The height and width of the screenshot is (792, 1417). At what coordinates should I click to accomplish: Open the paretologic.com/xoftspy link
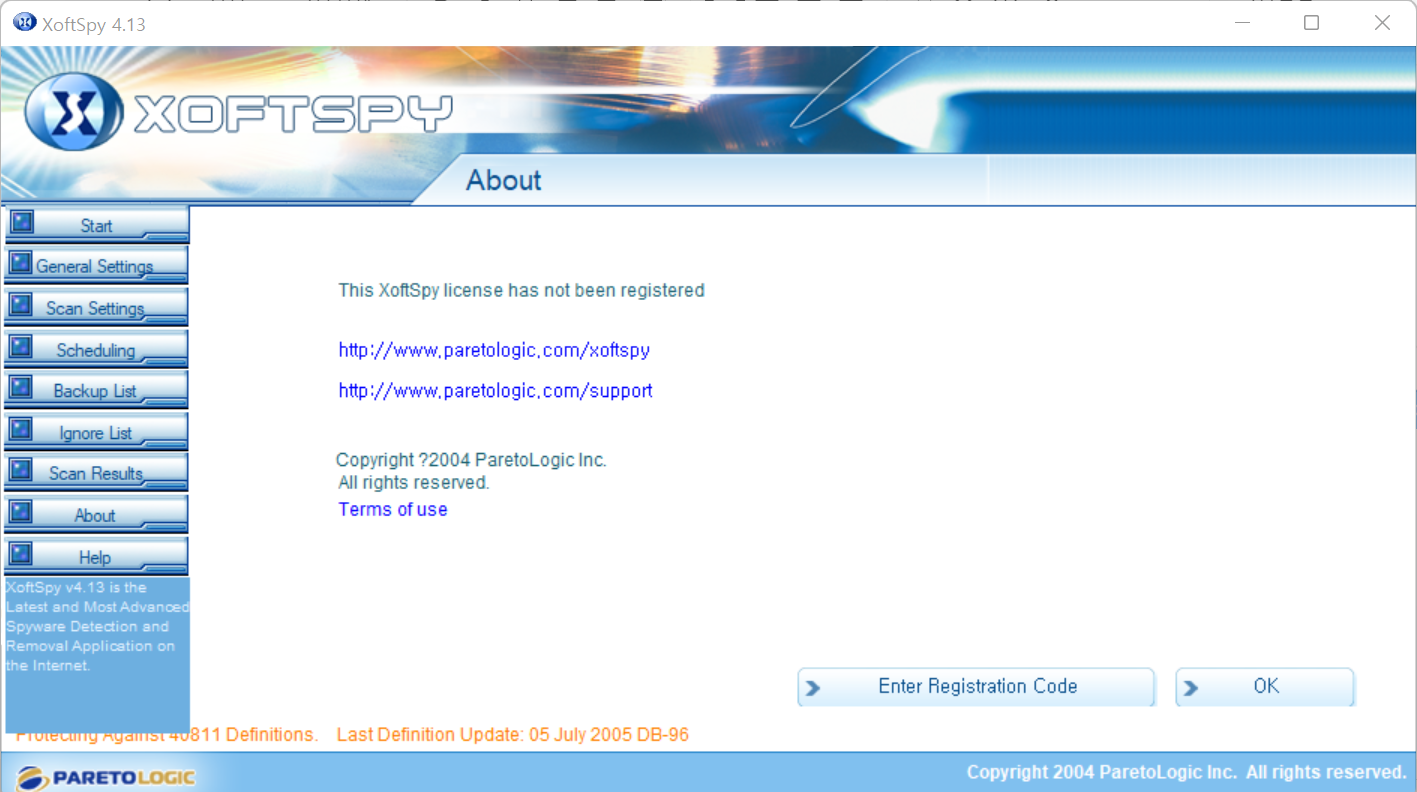pyautogui.click(x=495, y=351)
